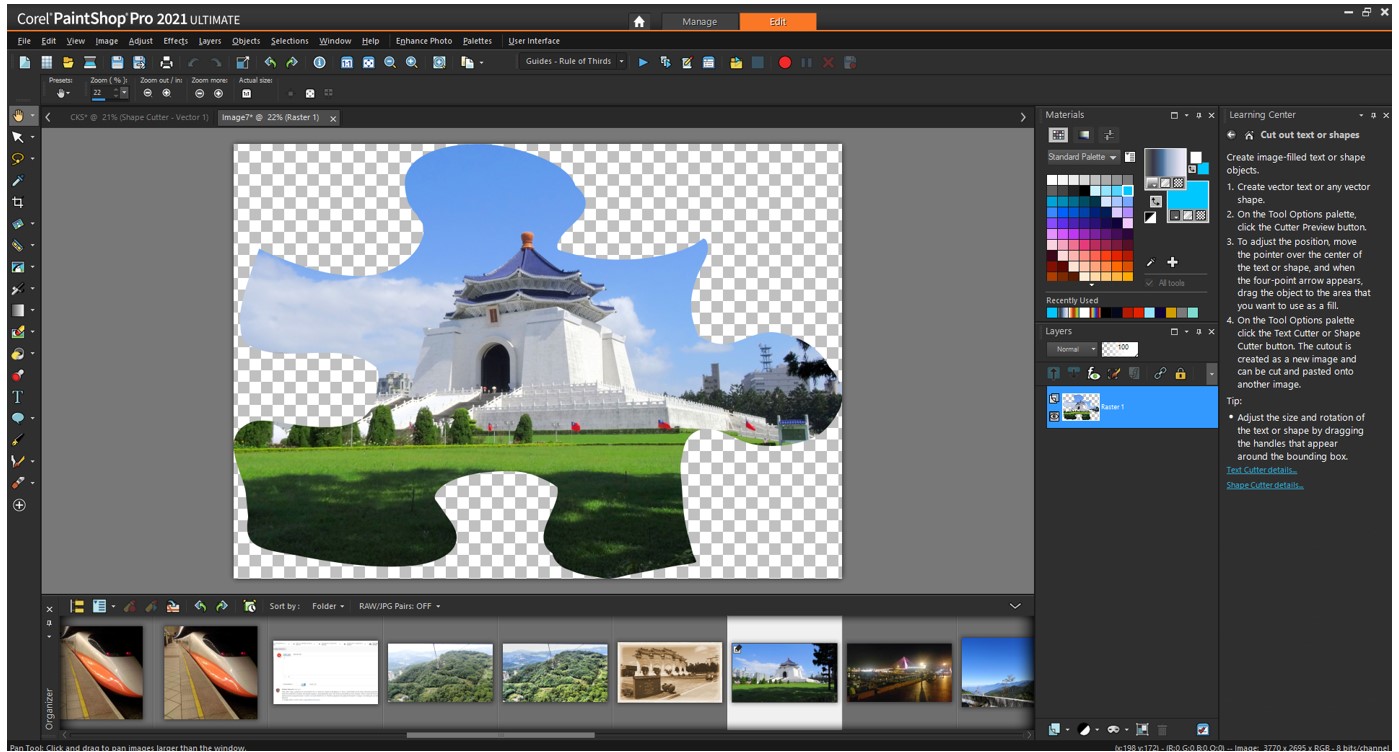This screenshot has height=752, width=1399.
Task: Start script recording with red button
Action: 784,62
